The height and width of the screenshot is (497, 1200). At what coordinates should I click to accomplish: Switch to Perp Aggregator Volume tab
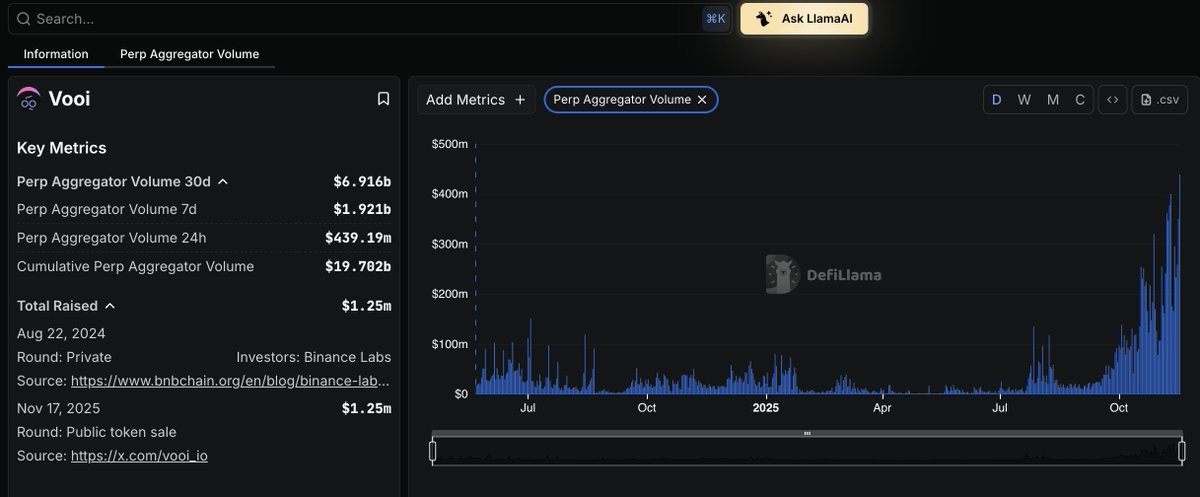(x=189, y=54)
